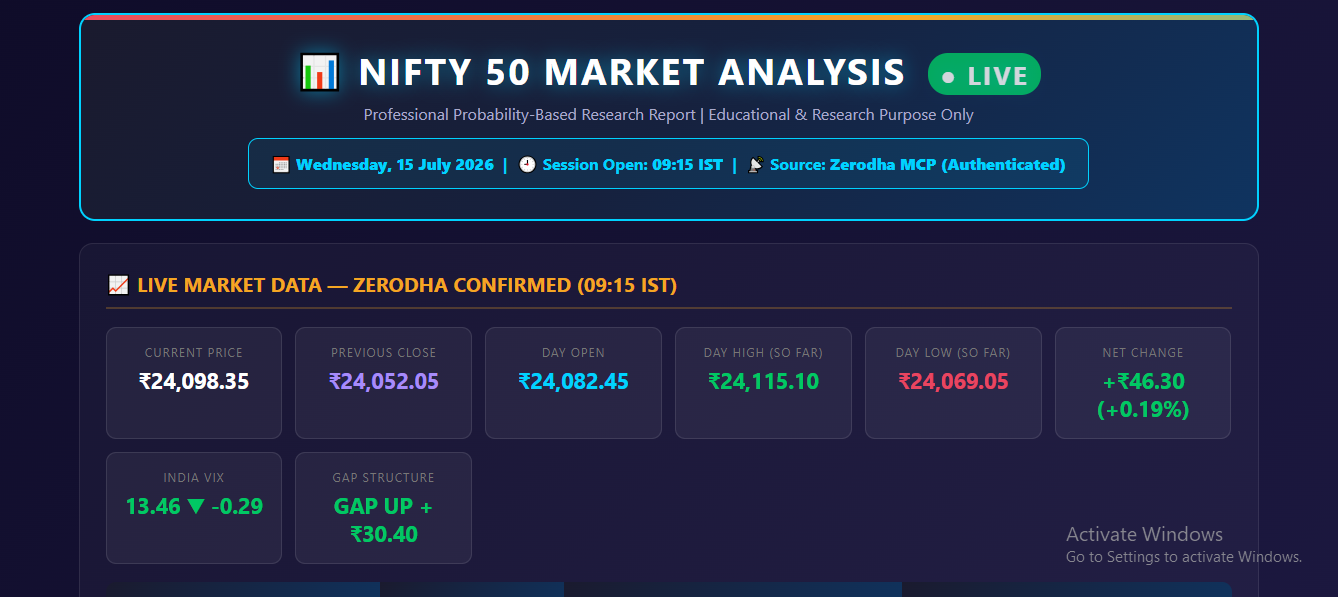
Task: Click the India VIX value 13.46 ▼ -0.29
Action: [x=194, y=507]
